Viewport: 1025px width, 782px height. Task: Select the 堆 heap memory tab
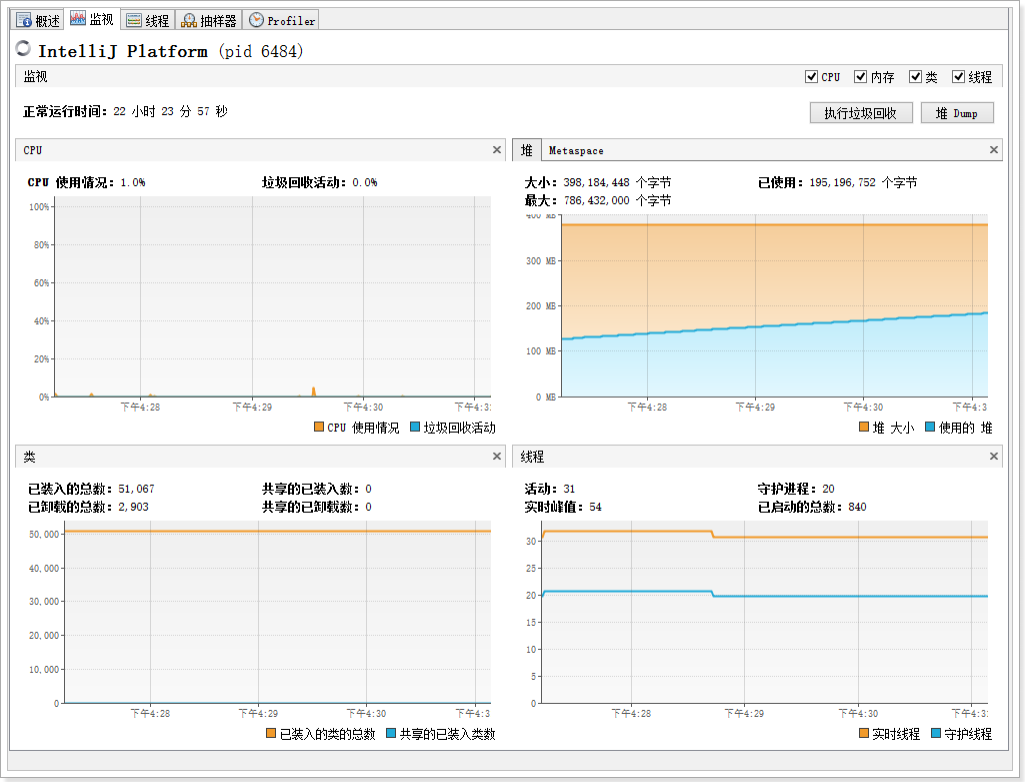tap(526, 150)
